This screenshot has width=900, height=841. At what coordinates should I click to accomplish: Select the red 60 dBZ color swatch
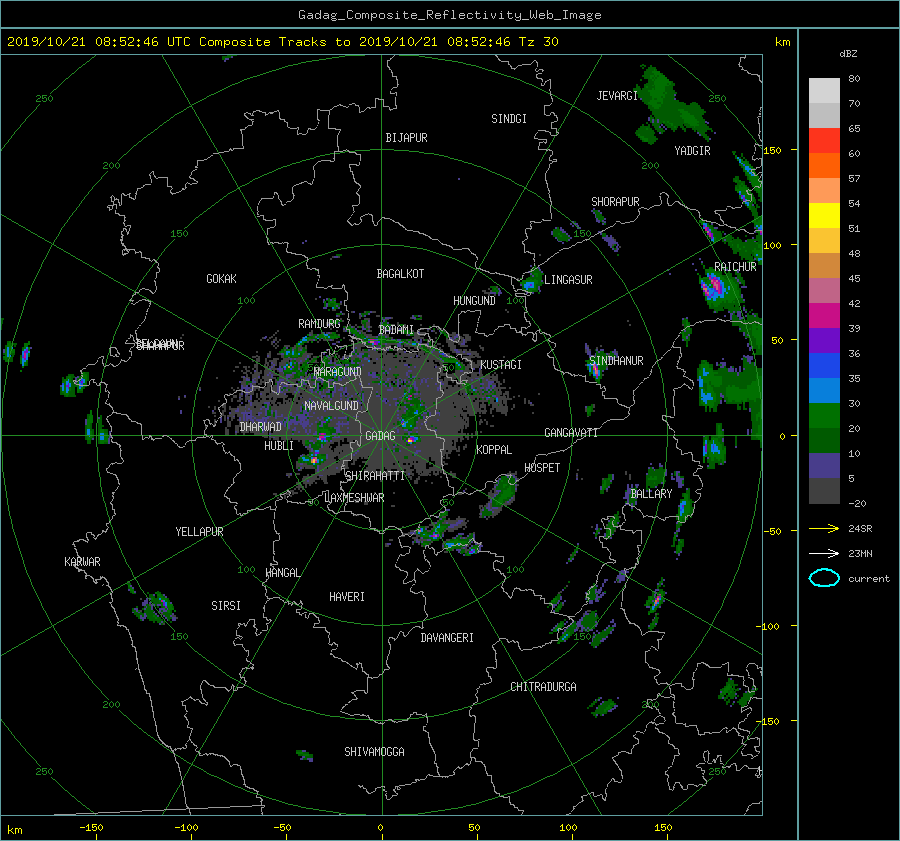[824, 141]
